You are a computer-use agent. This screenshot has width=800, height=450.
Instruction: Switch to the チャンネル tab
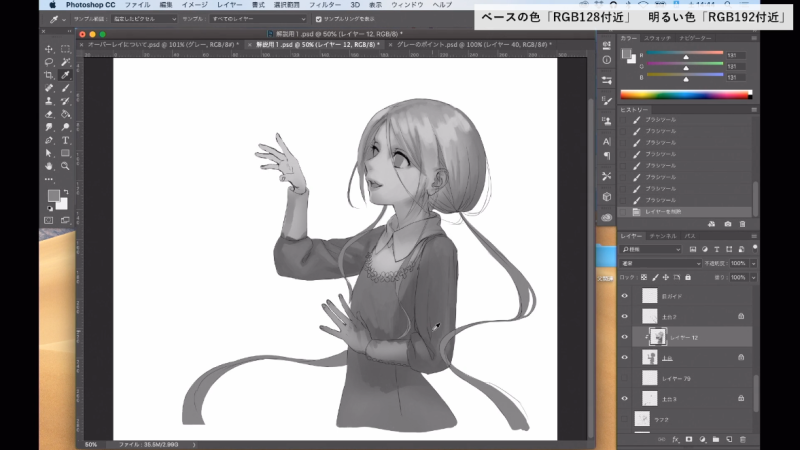(663, 236)
